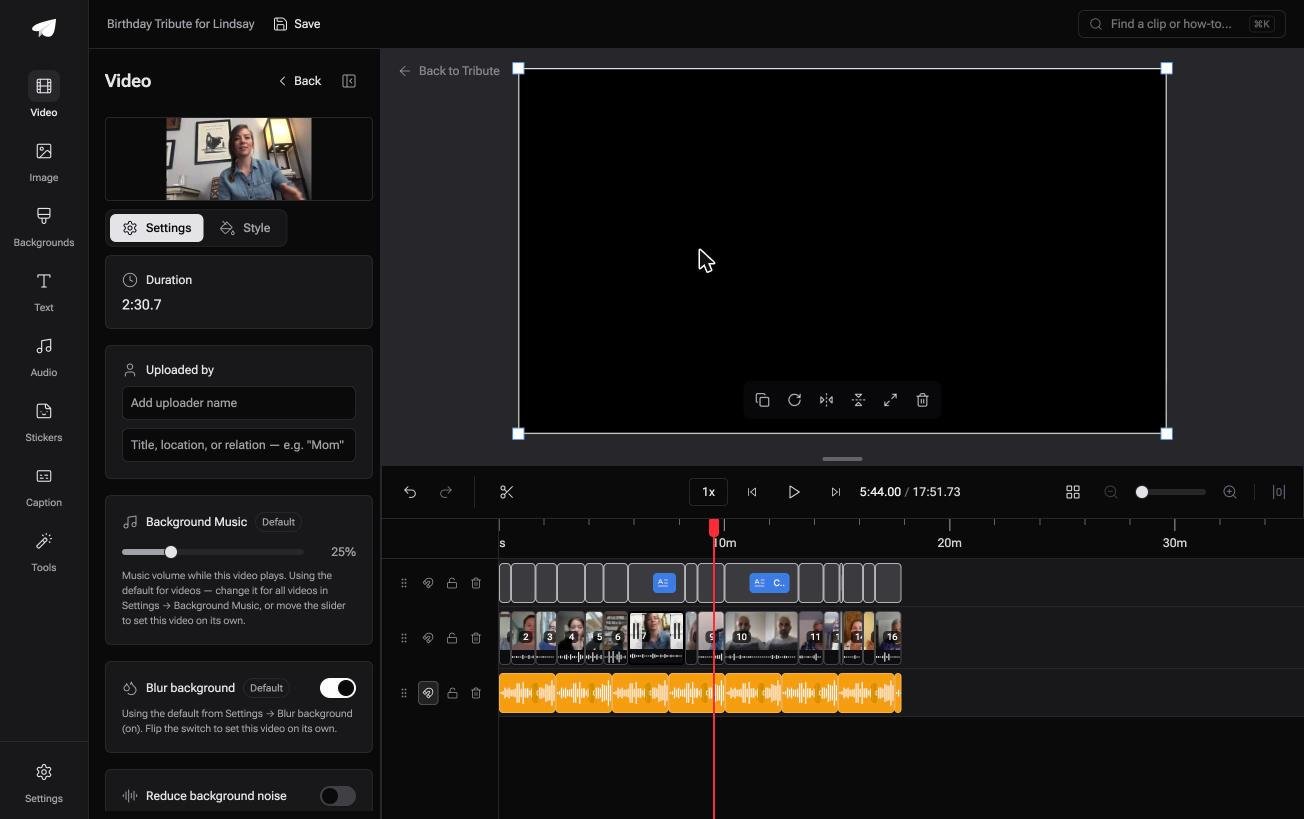Enable Reduce background noise switch
The image size is (1304, 819).
338,796
